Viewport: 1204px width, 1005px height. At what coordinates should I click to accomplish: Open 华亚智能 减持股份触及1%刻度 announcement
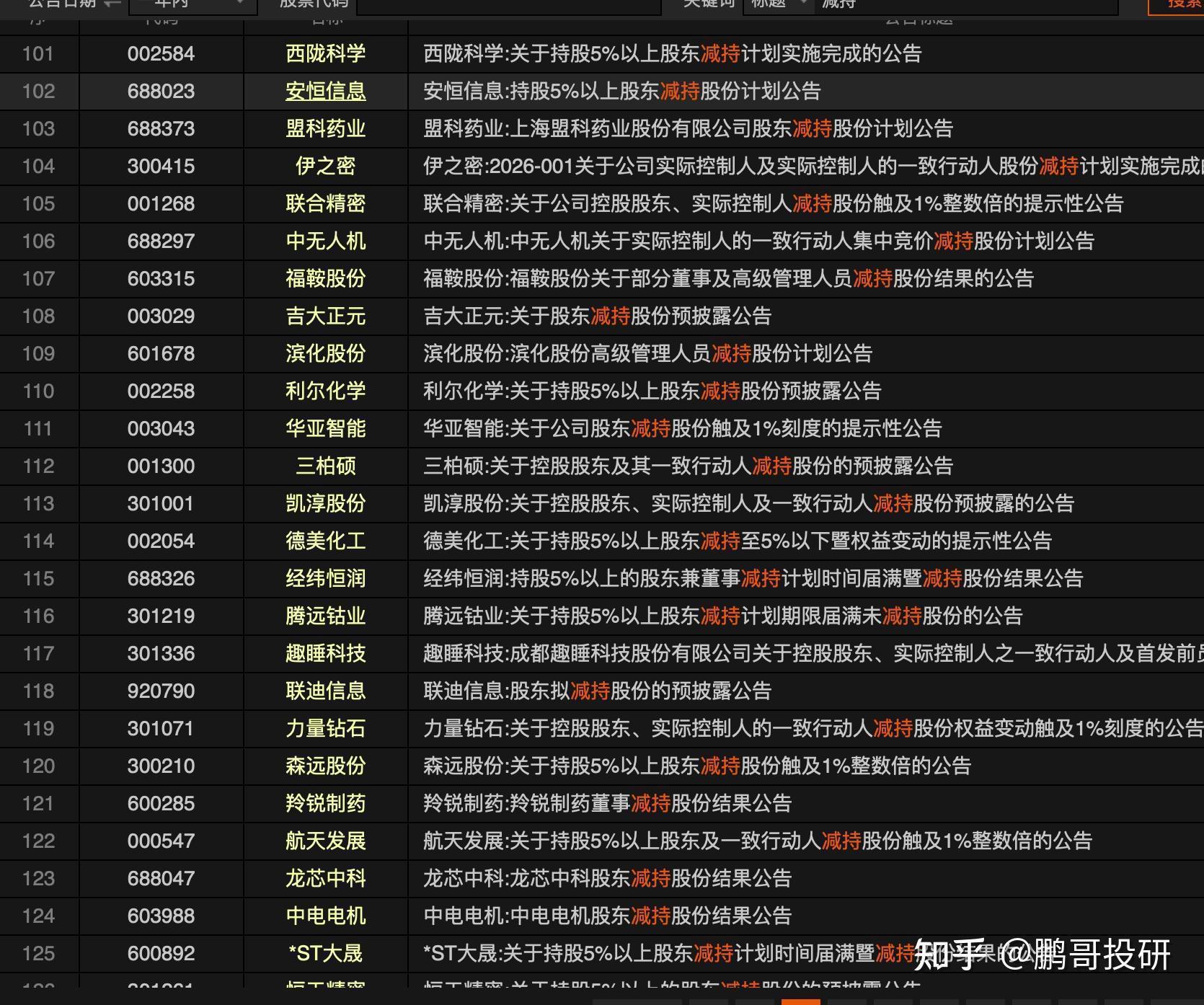tap(683, 429)
